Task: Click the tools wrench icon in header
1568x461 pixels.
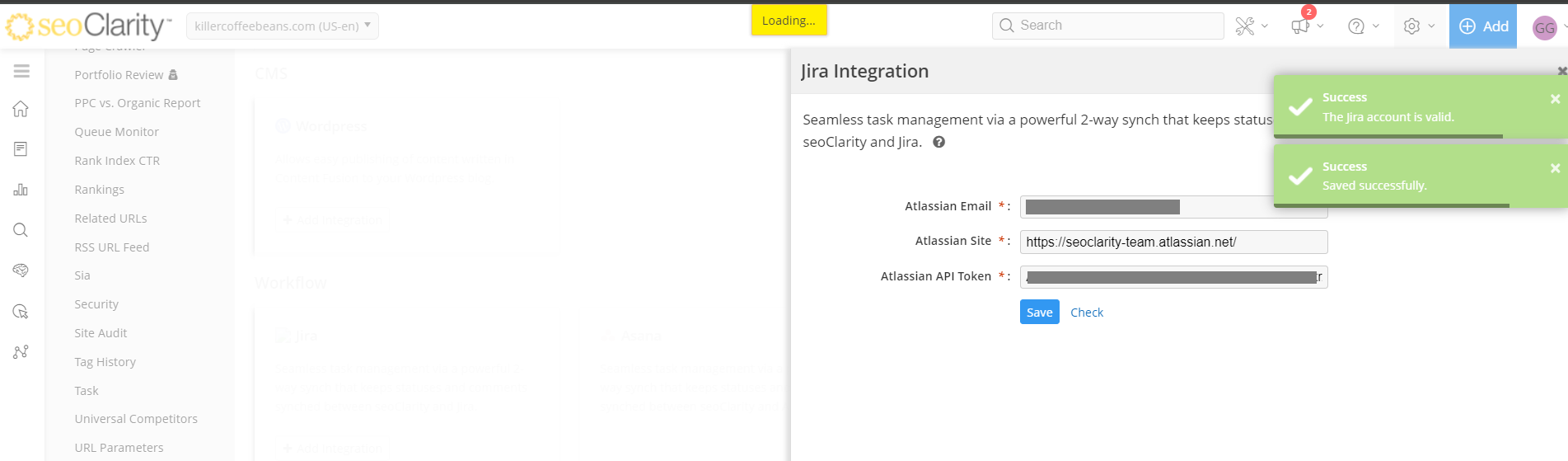Action: click(x=1244, y=26)
